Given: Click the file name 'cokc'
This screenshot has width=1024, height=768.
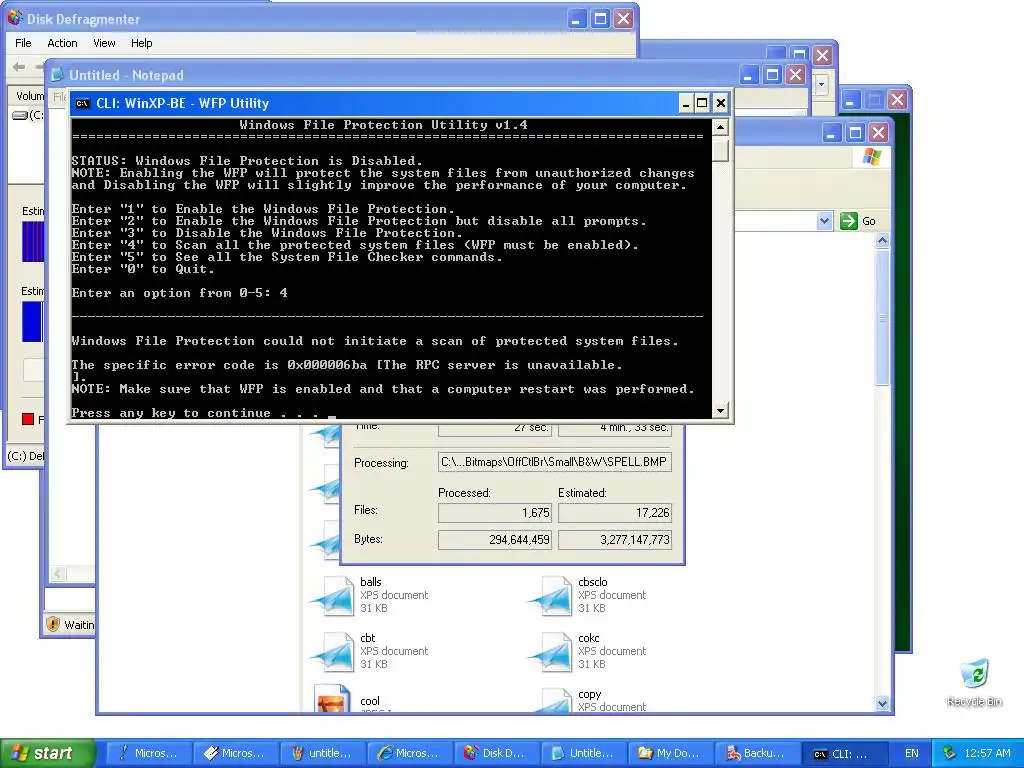Looking at the screenshot, I should 588,638.
